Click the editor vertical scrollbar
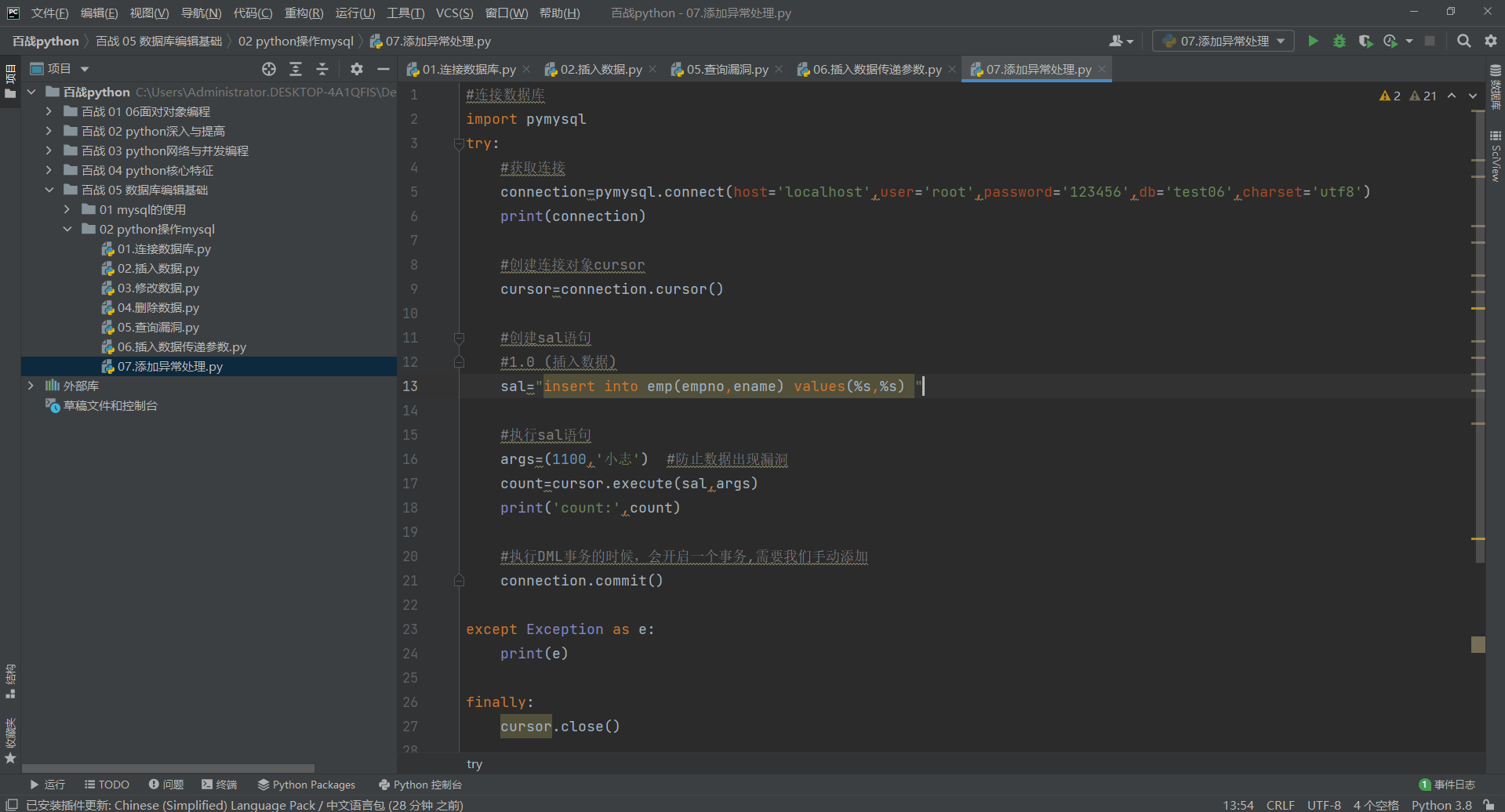Viewport: 1505px width, 812px height. (x=1479, y=337)
